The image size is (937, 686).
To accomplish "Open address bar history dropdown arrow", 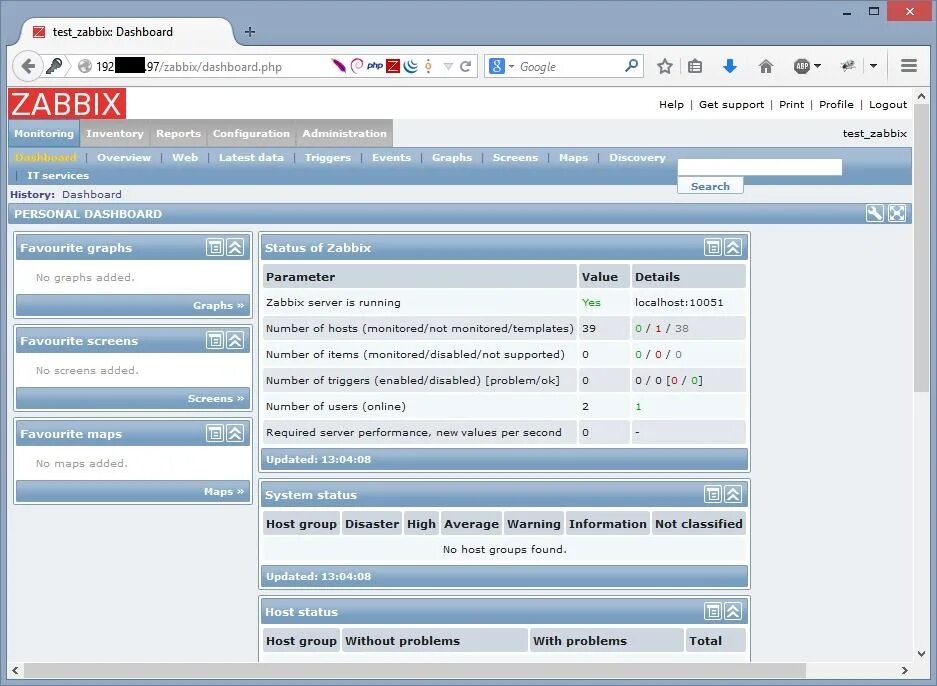I will click(448, 66).
